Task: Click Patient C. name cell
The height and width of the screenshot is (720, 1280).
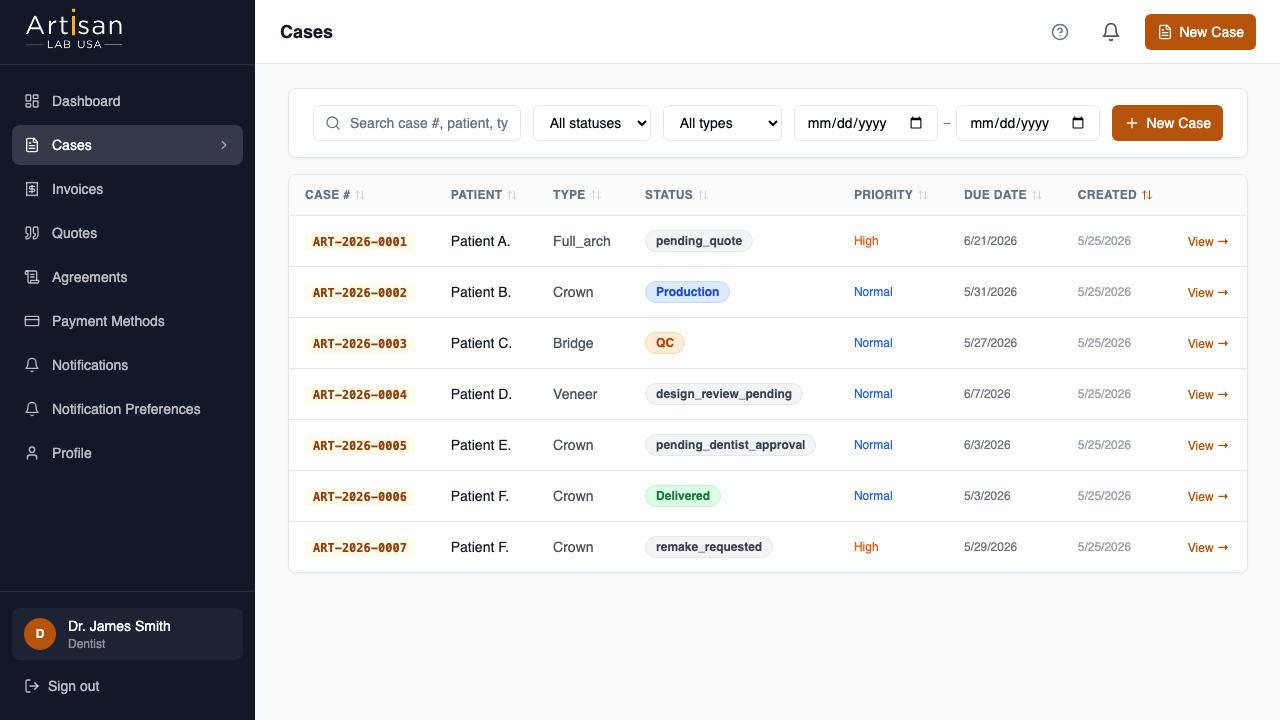Action: point(481,343)
